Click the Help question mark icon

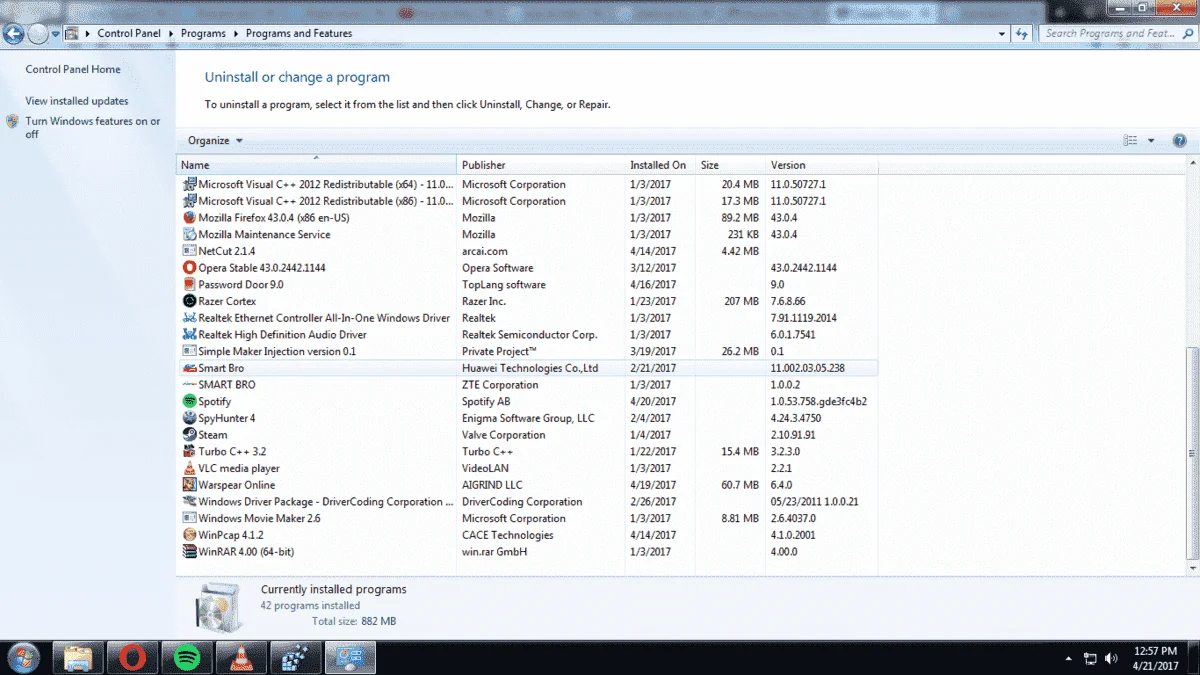click(x=1181, y=141)
